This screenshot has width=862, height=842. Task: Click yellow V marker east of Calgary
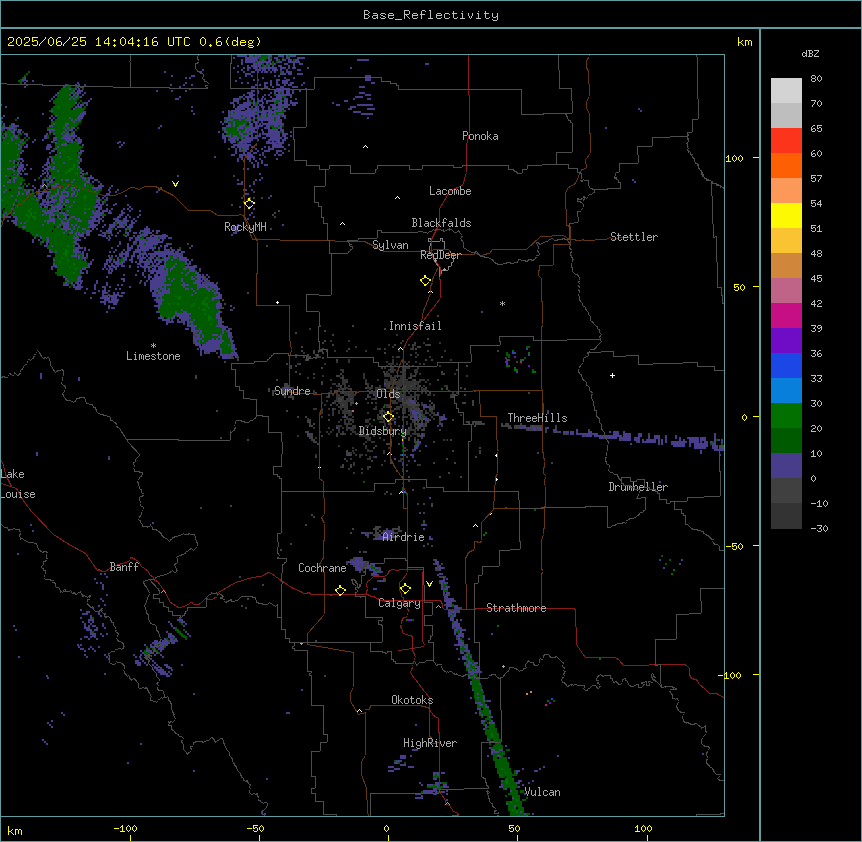pyautogui.click(x=429, y=584)
